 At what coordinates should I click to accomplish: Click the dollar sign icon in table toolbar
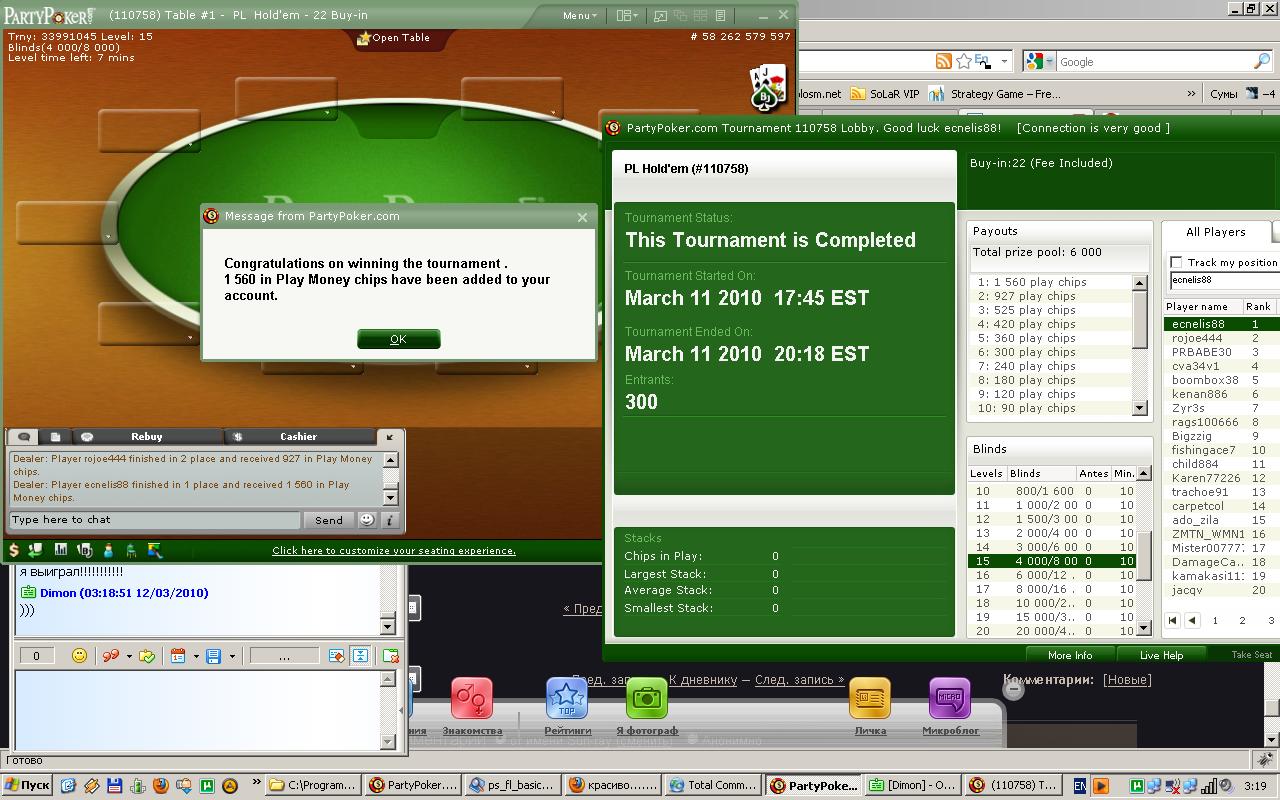[14, 550]
